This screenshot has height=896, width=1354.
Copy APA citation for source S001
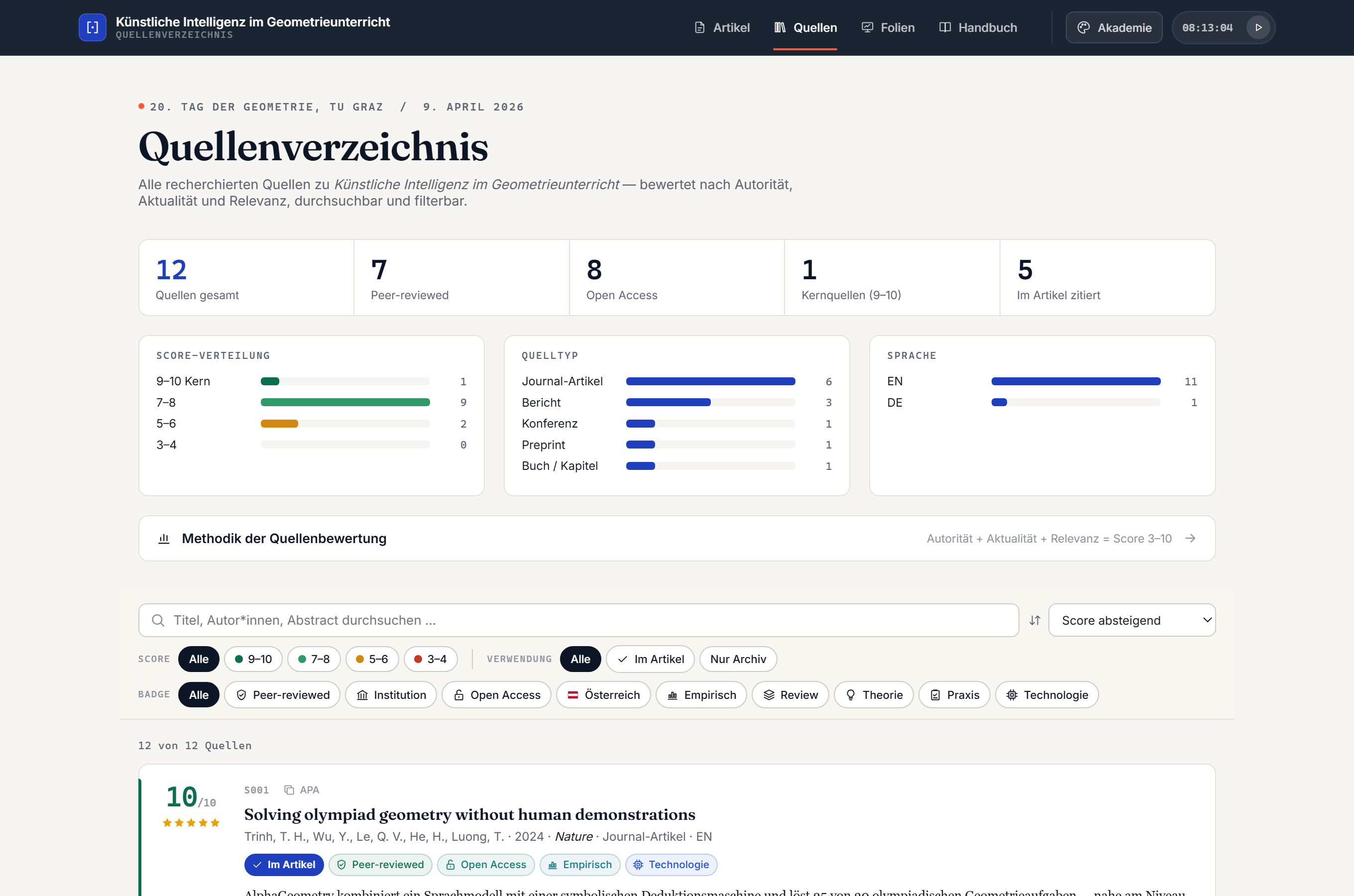(302, 789)
